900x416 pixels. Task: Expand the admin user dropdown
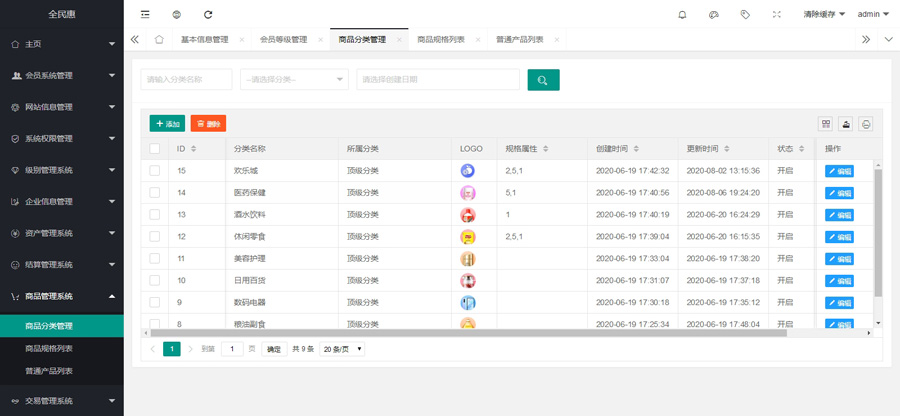click(x=873, y=15)
